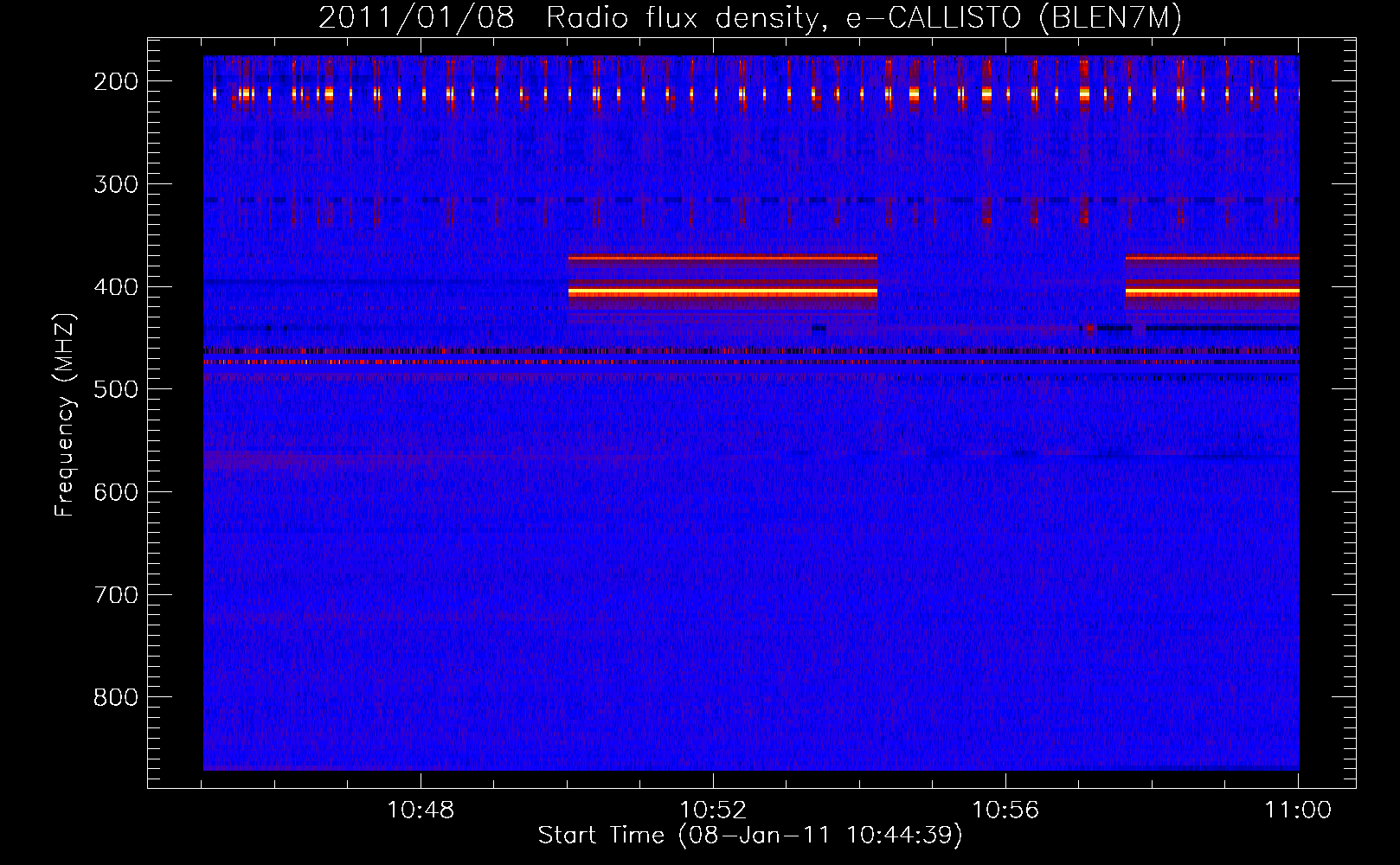Select the 700 frequency tick label
The image size is (1400, 865).
point(115,595)
